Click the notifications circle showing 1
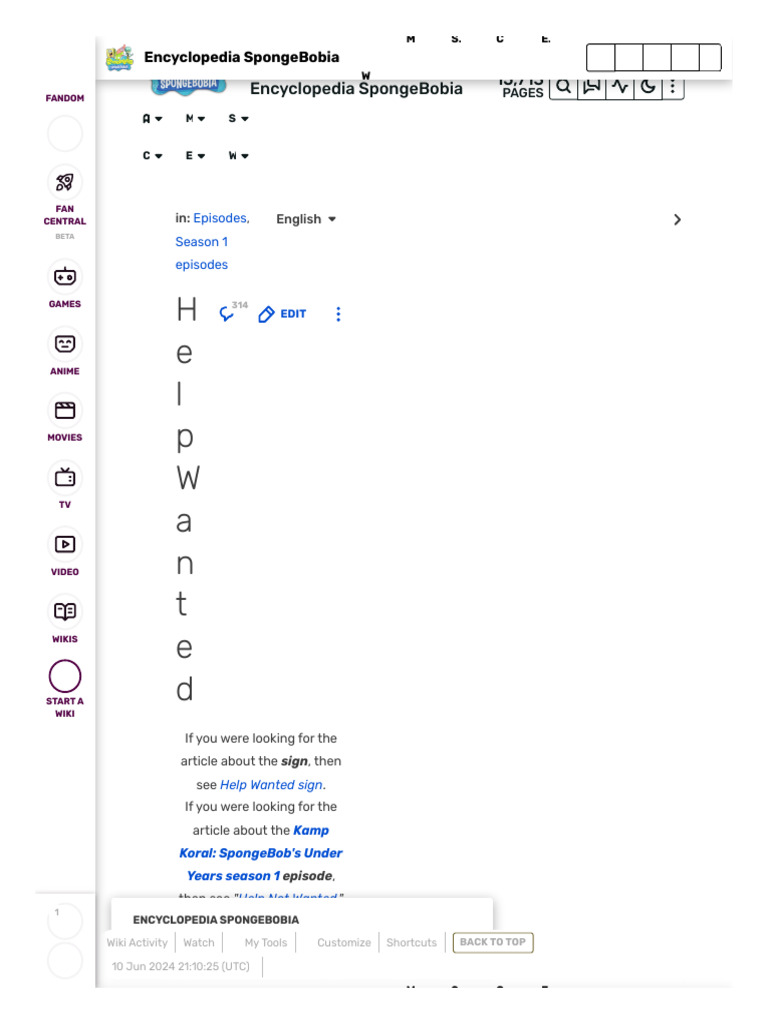 click(65, 921)
